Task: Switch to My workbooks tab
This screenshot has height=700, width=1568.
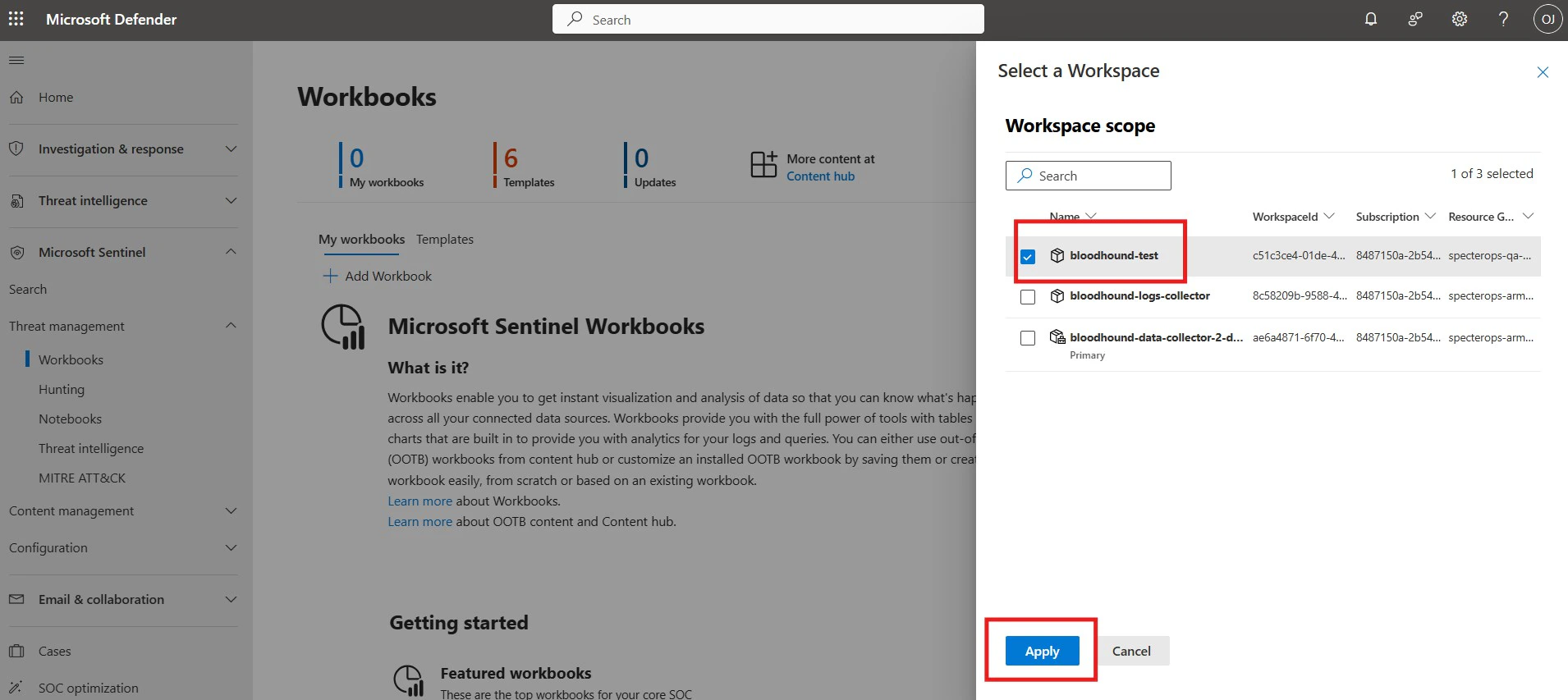Action: tap(361, 239)
